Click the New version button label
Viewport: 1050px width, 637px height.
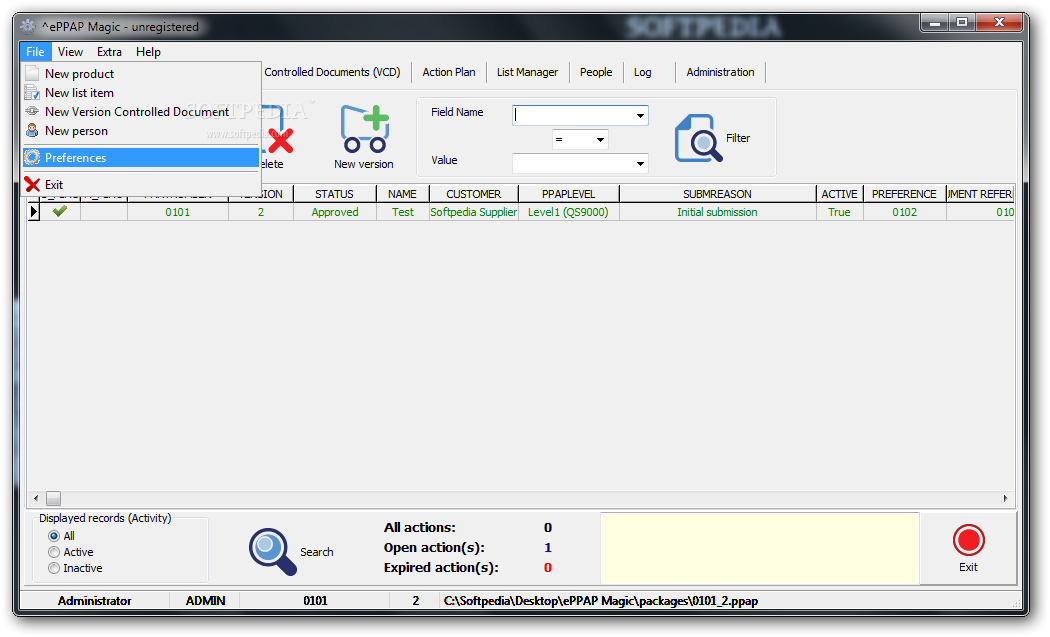click(x=364, y=164)
